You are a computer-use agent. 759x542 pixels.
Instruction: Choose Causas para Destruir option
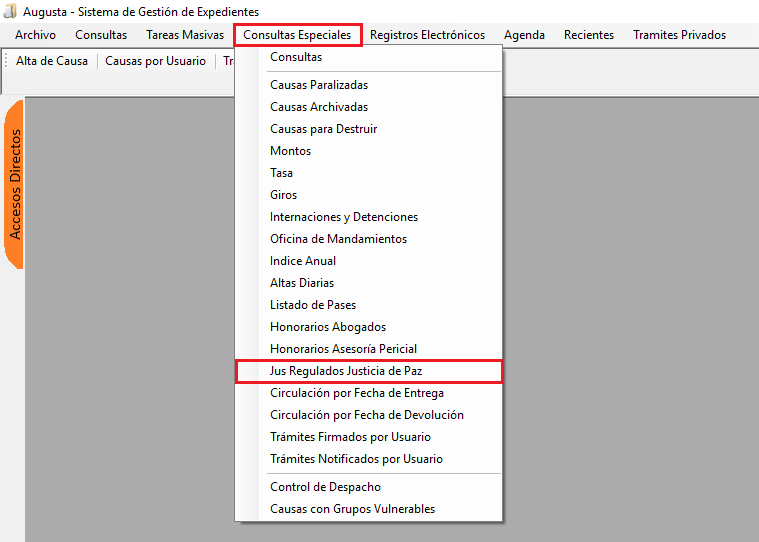point(323,129)
